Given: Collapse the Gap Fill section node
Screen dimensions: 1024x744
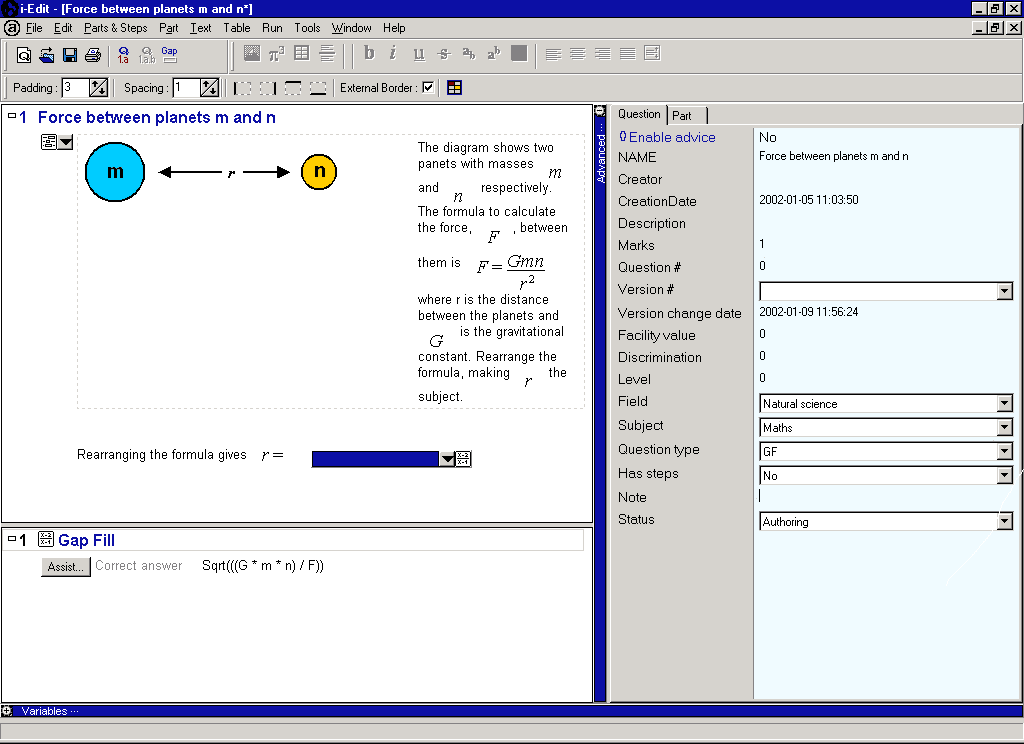Looking at the screenshot, I should pyautogui.click(x=11, y=540).
